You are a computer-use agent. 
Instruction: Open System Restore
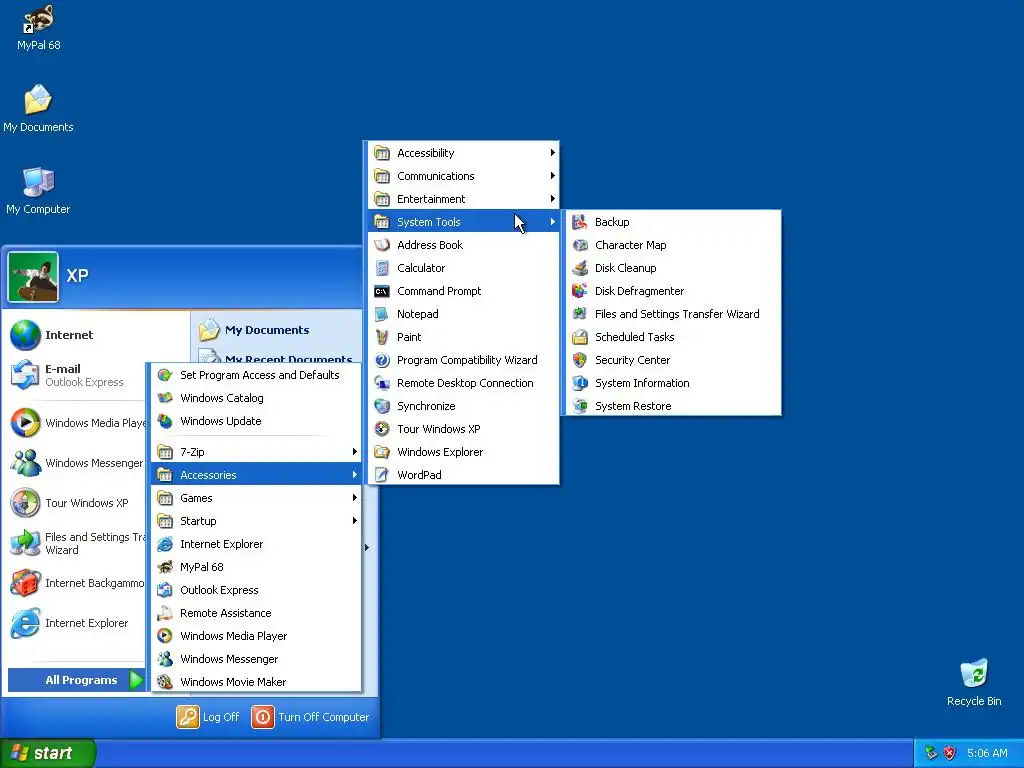click(x=673, y=406)
